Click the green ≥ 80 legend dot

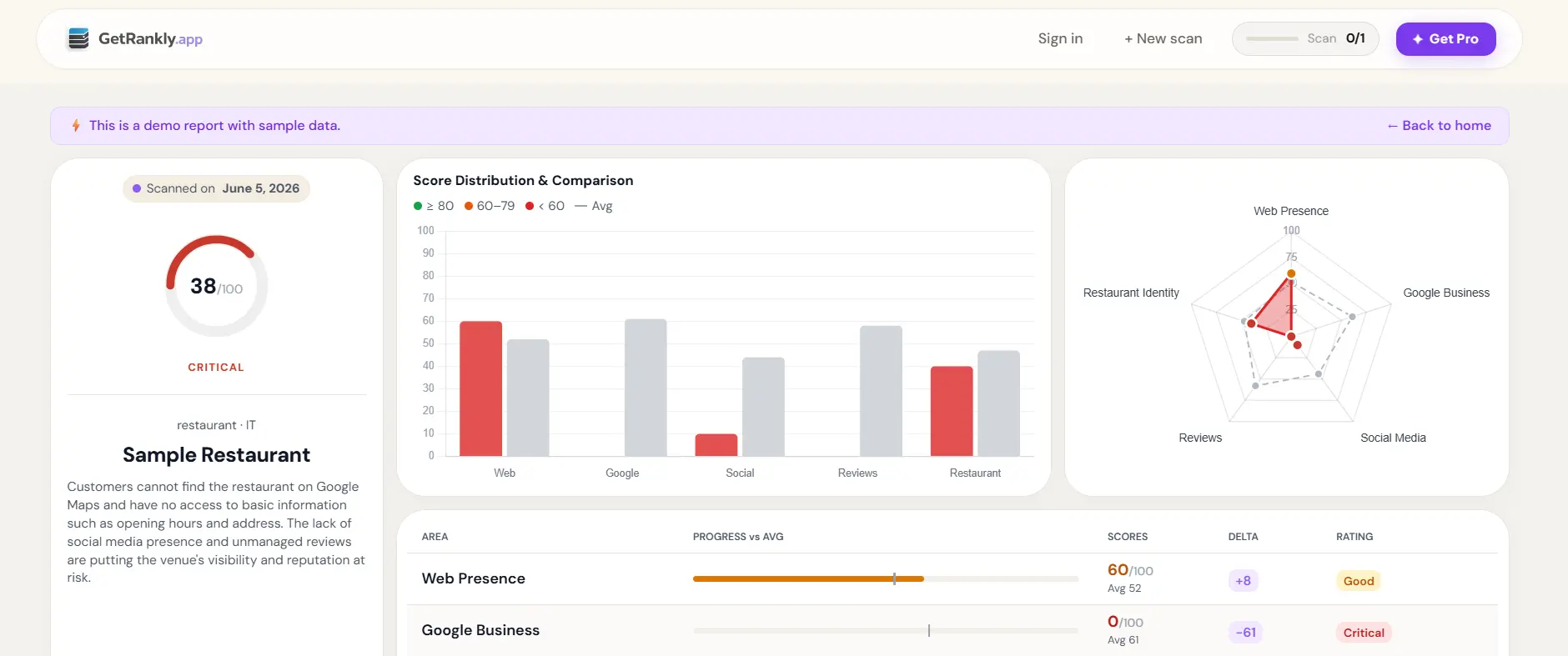(418, 206)
